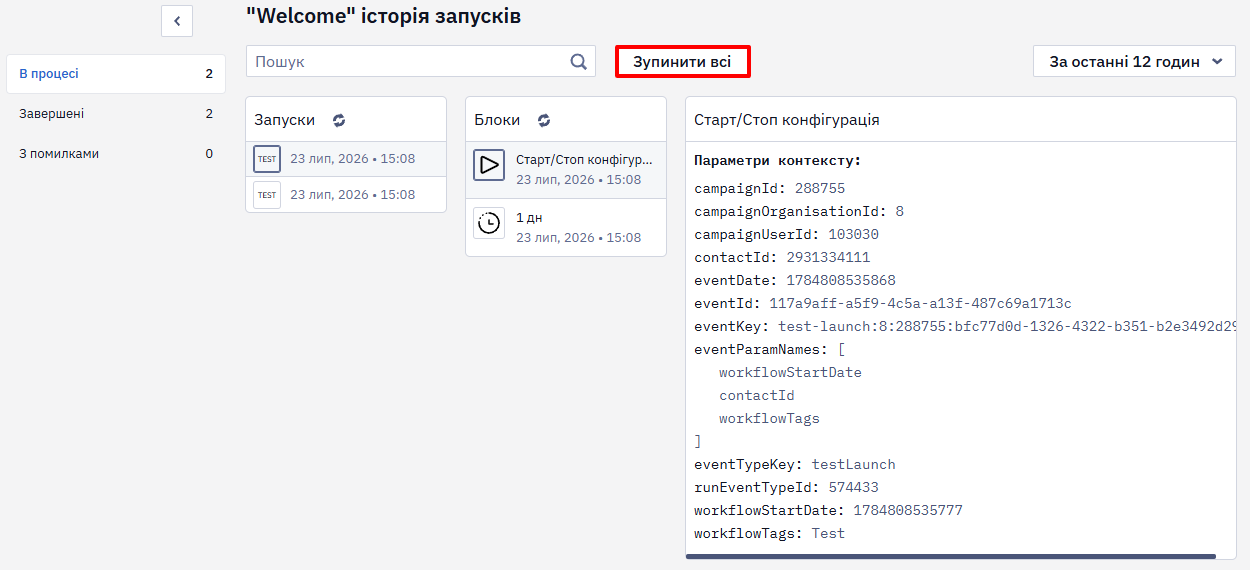Click the search magnifier icon
The image size is (1250, 570).
tap(579, 61)
